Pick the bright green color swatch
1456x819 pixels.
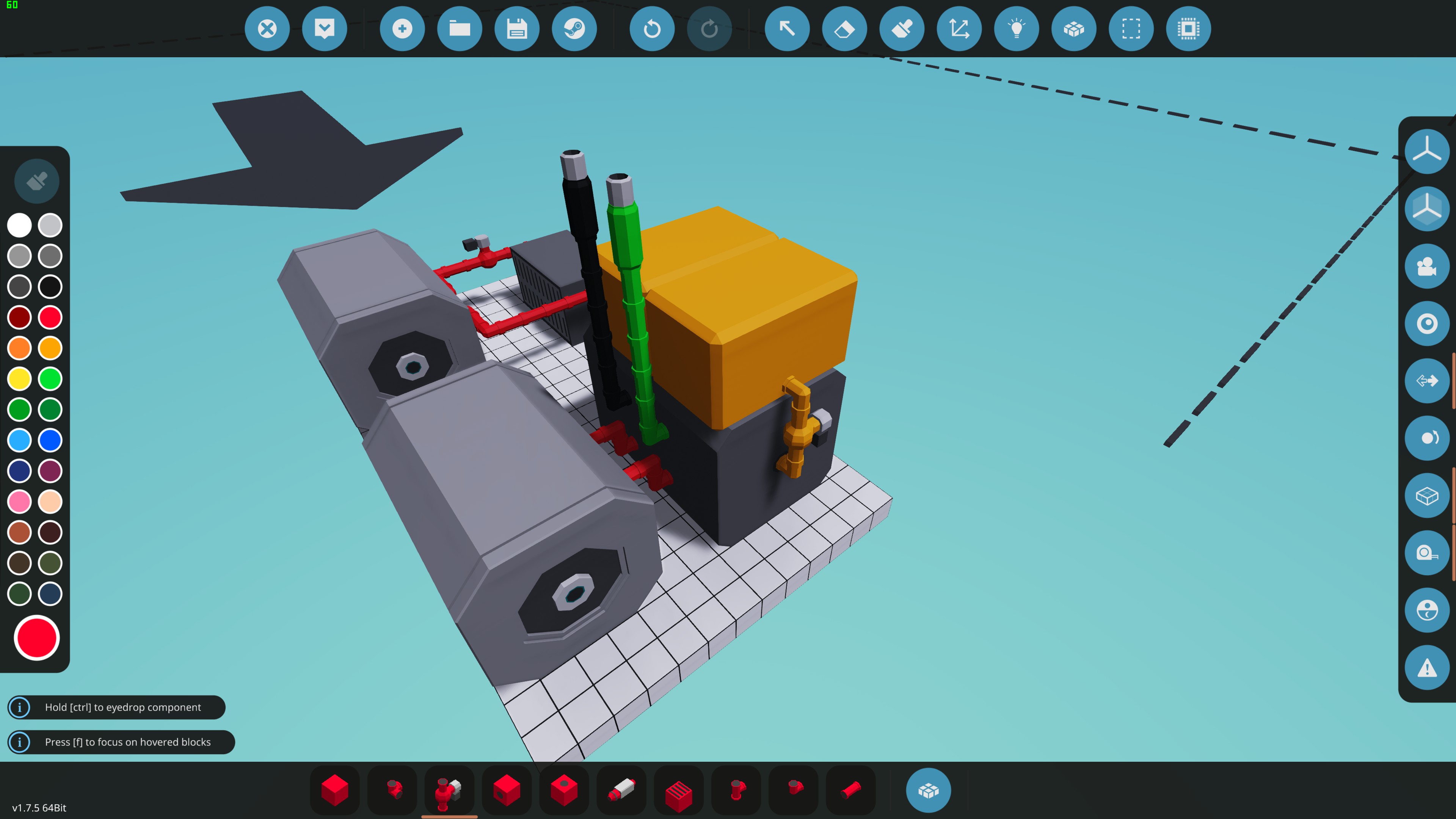tap(50, 379)
